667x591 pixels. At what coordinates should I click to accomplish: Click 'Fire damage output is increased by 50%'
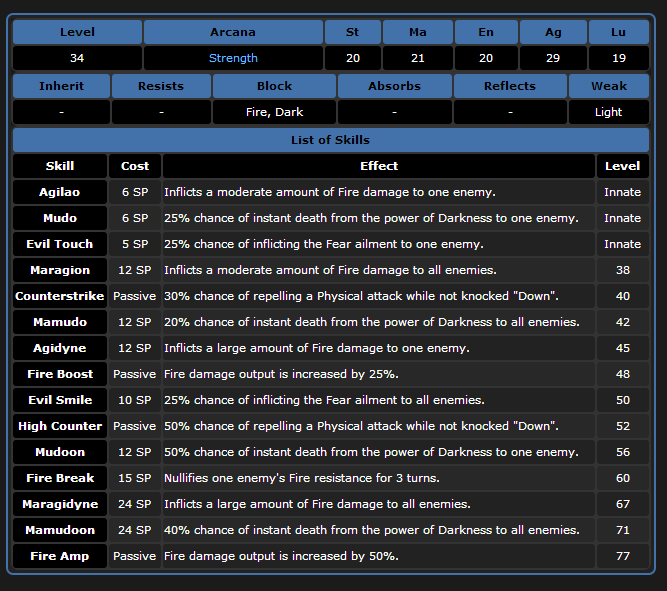(281, 556)
